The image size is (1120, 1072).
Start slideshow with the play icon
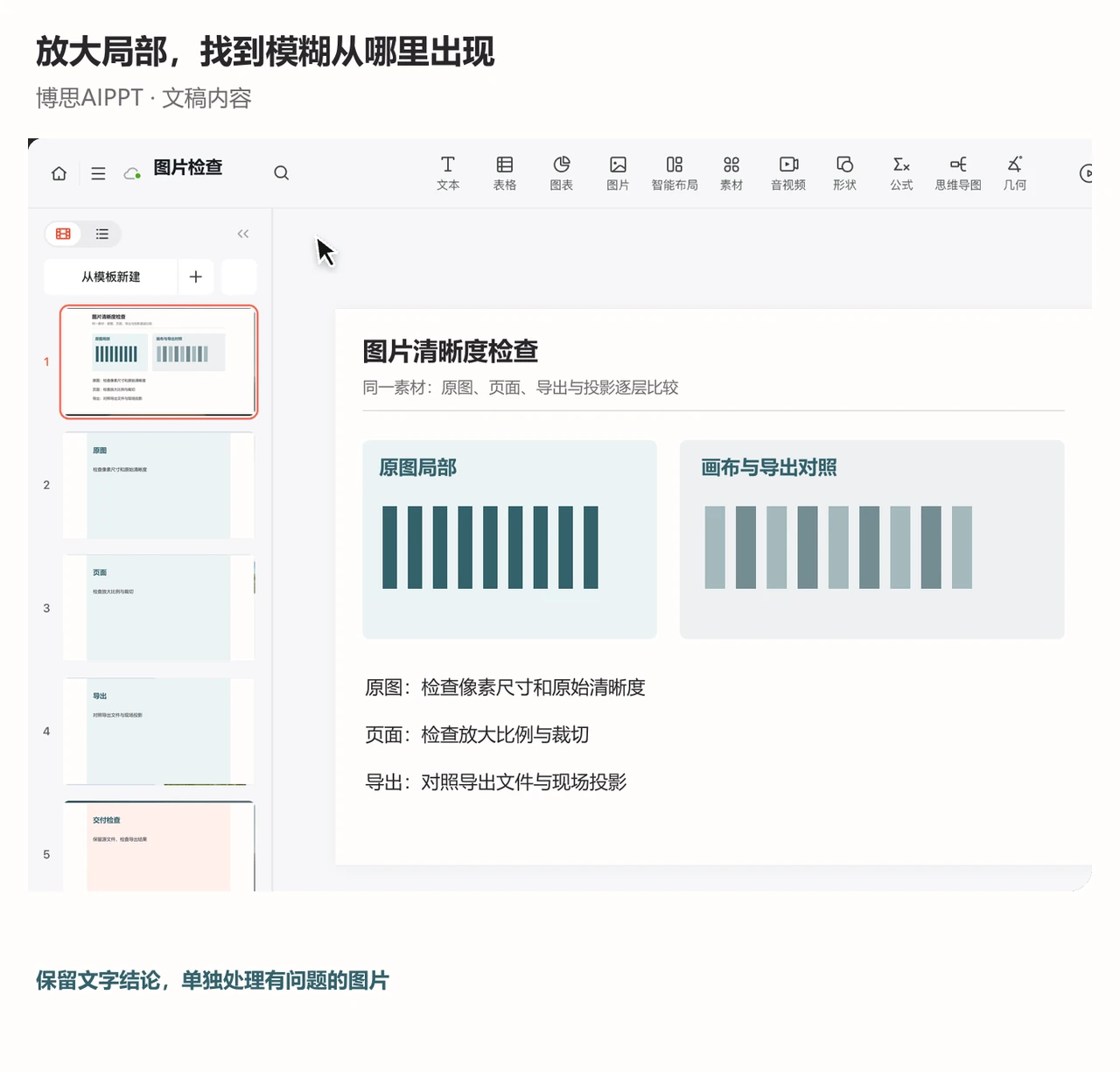[1086, 173]
